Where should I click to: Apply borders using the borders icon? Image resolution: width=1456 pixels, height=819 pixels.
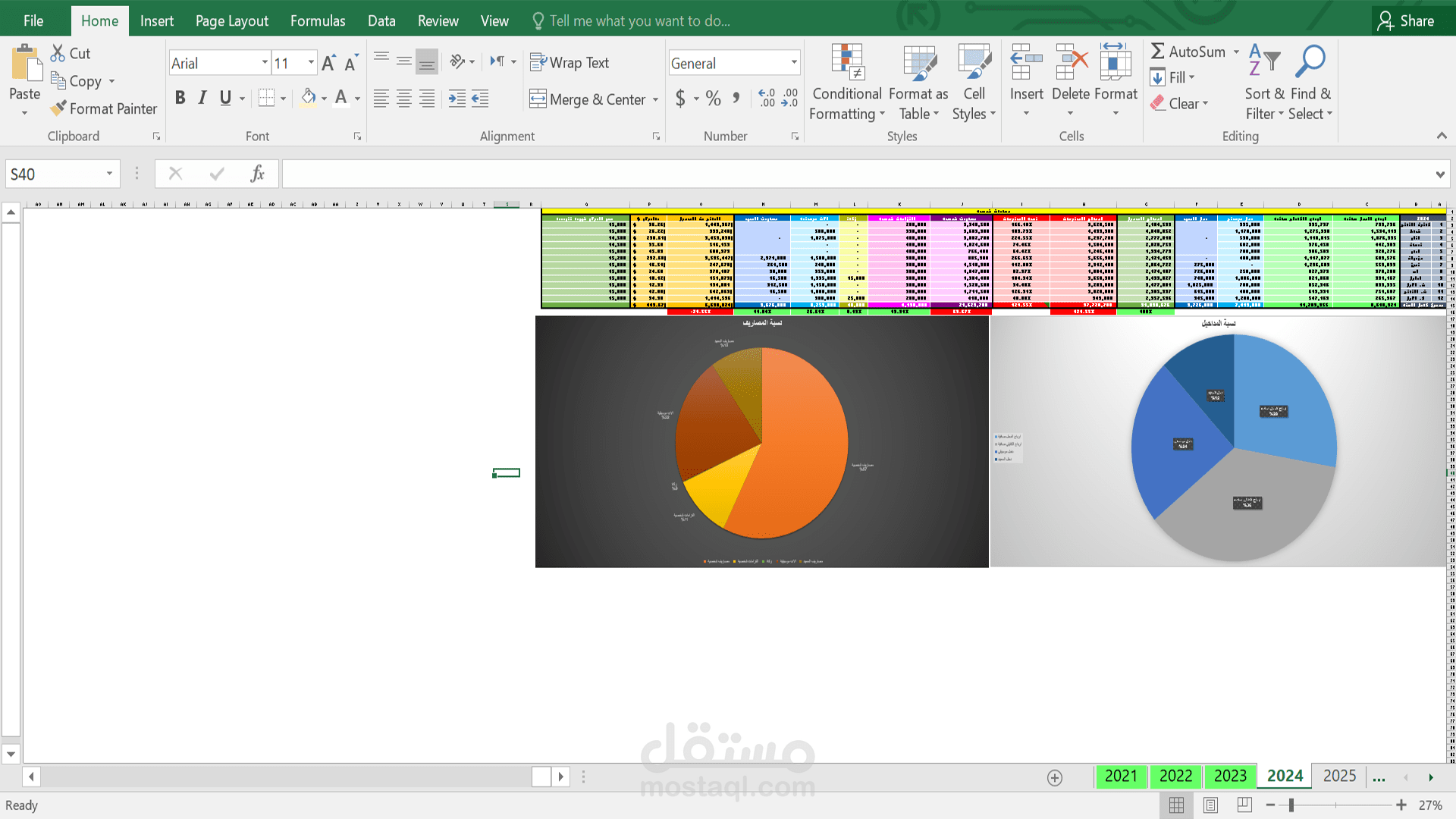(x=266, y=98)
